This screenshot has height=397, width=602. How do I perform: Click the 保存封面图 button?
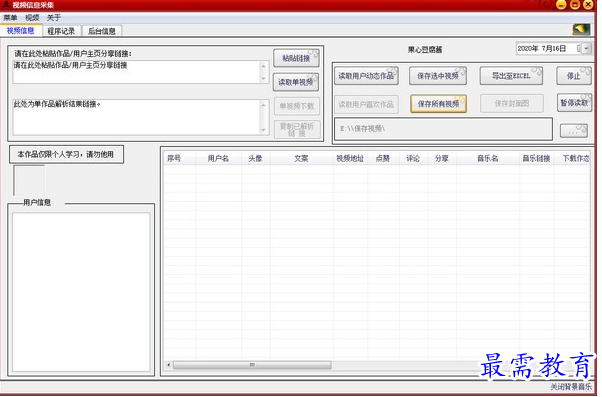511,103
